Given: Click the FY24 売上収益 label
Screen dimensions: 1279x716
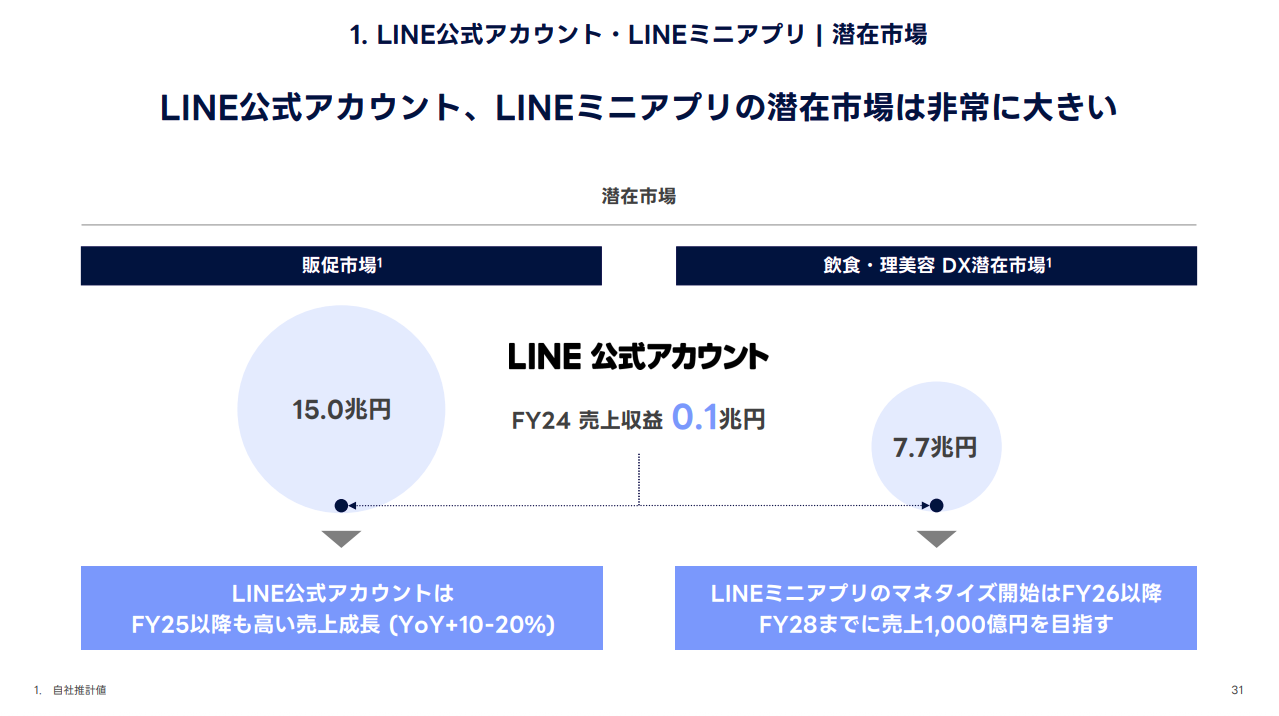Looking at the screenshot, I should [587, 421].
